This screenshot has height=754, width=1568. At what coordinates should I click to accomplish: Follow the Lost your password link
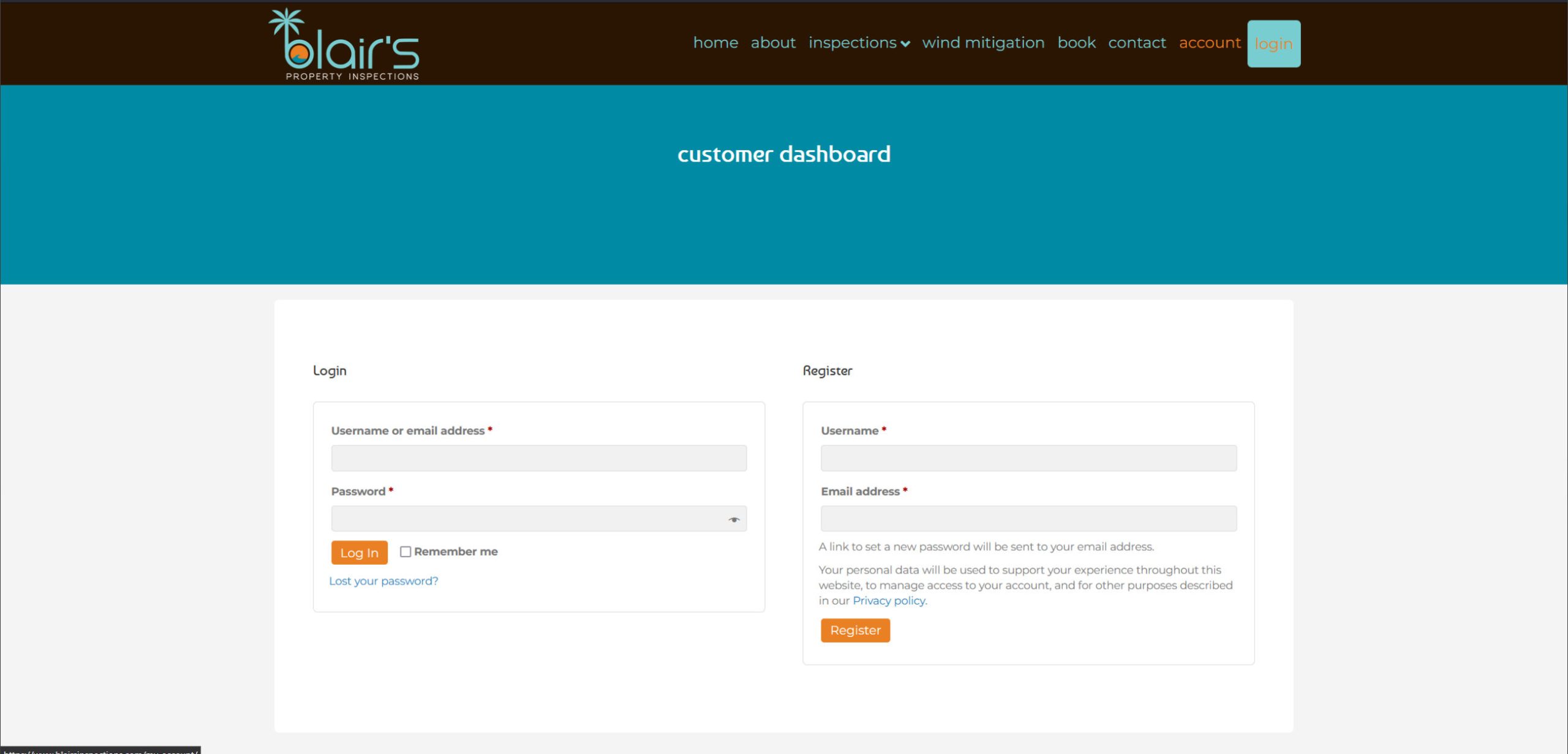[383, 581]
